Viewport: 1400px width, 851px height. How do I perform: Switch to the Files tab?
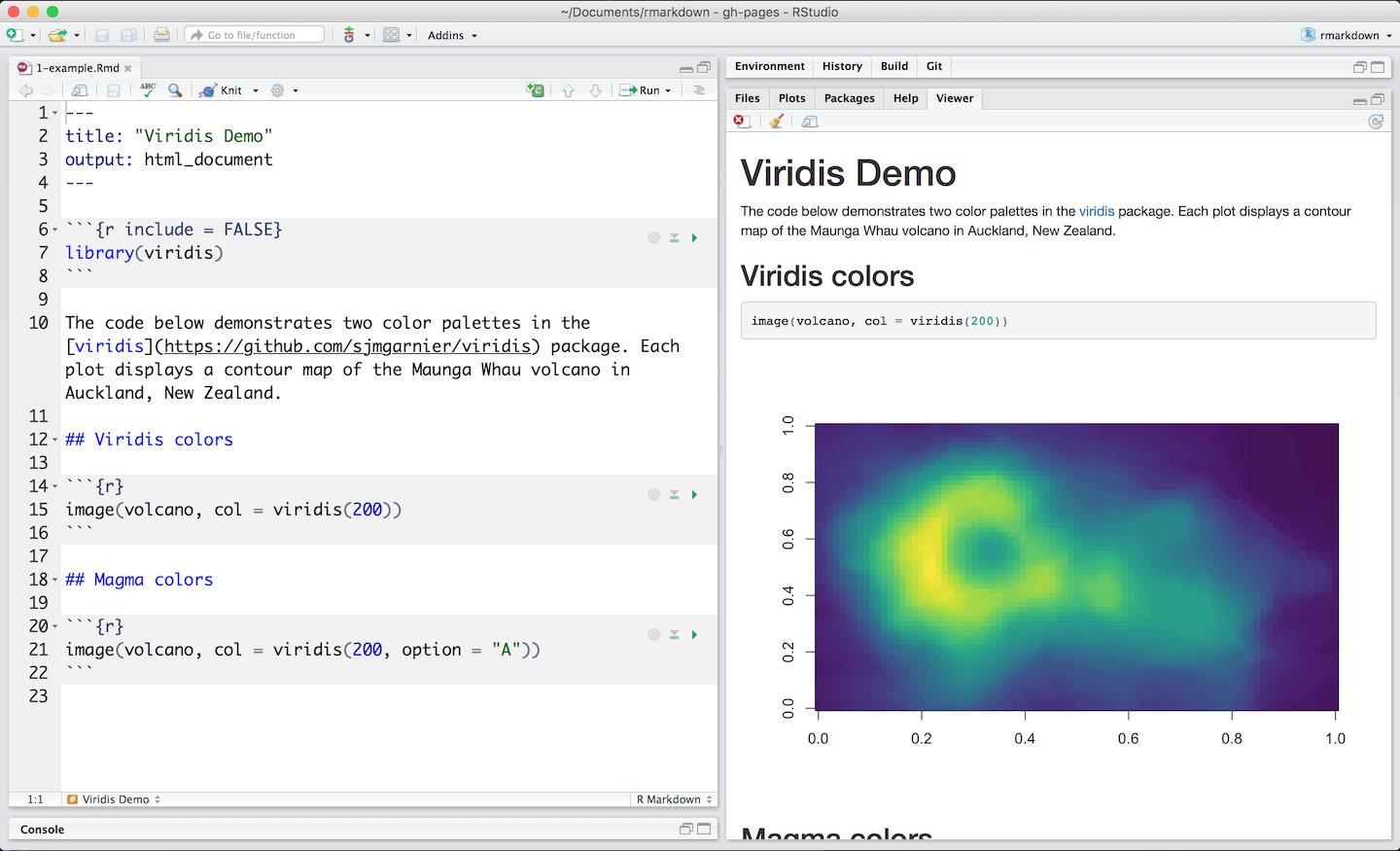tap(748, 98)
